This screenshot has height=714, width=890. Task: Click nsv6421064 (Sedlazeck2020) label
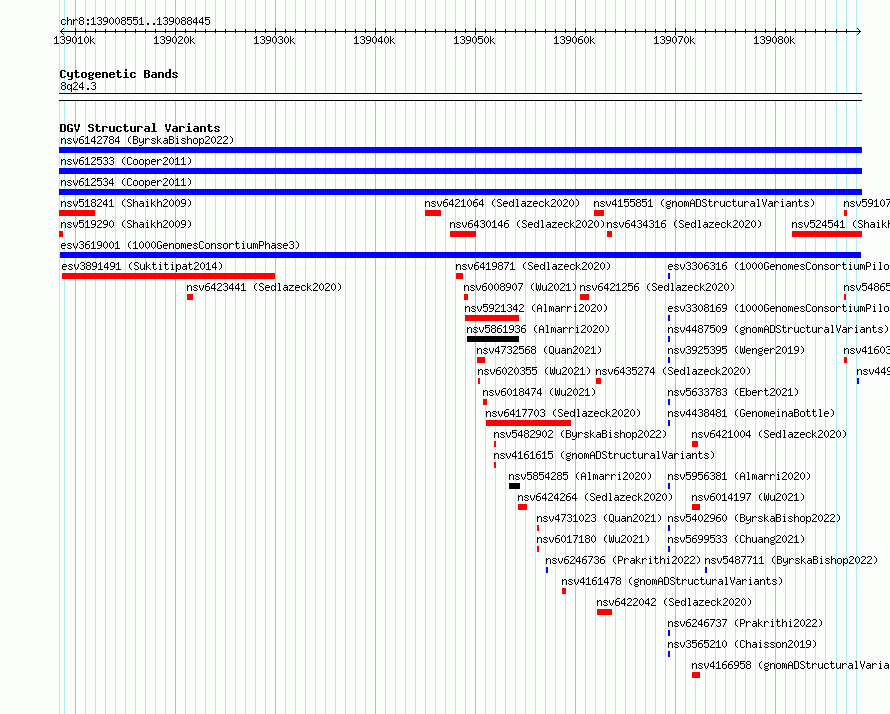[x=502, y=203]
